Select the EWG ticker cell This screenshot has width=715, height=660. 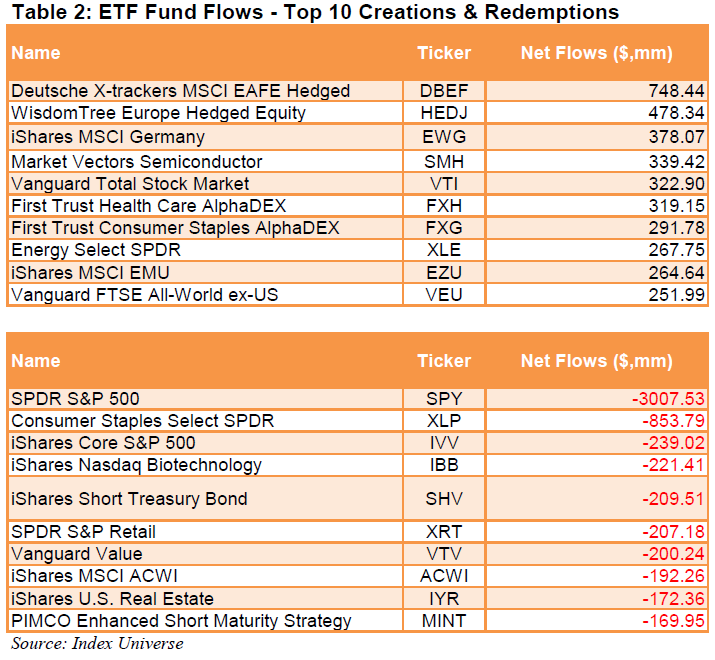[443, 137]
